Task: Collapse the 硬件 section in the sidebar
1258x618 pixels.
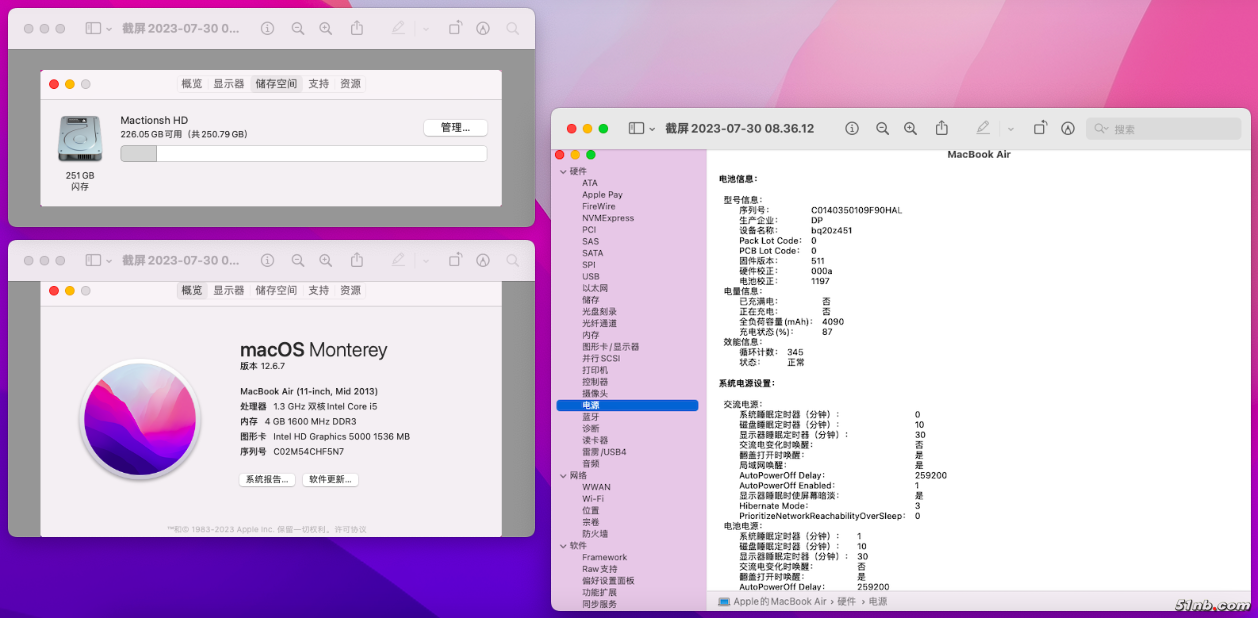Action: click(x=563, y=172)
